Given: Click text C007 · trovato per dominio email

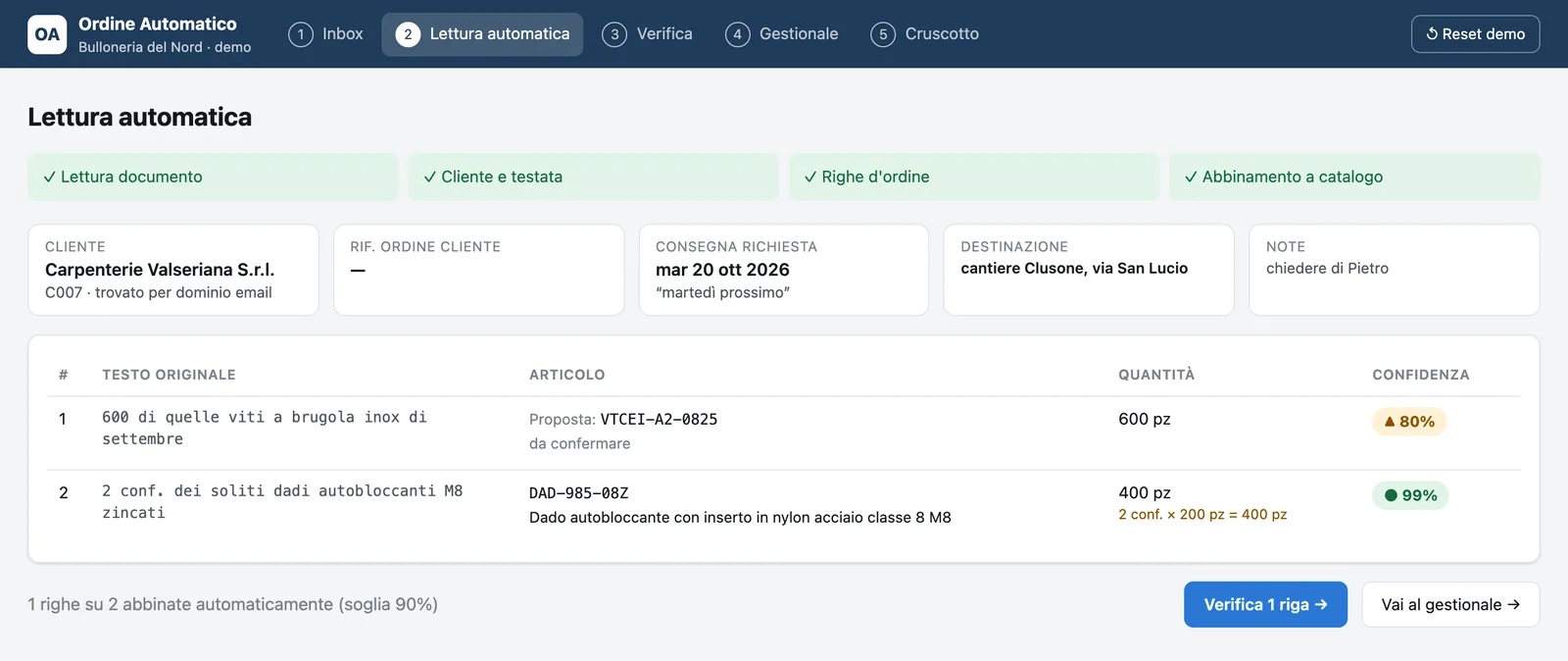Looking at the screenshot, I should pos(159,292).
